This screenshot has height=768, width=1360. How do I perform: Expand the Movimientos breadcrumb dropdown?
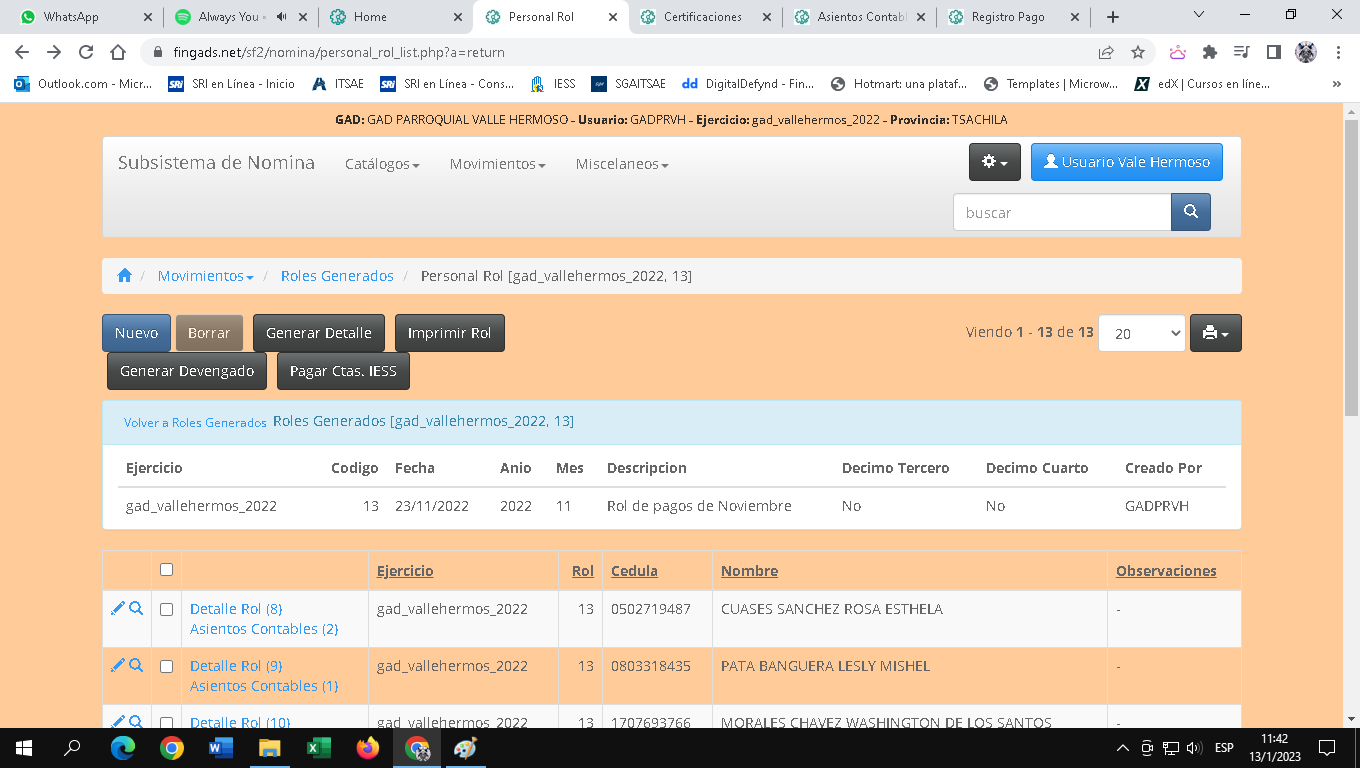coord(205,276)
